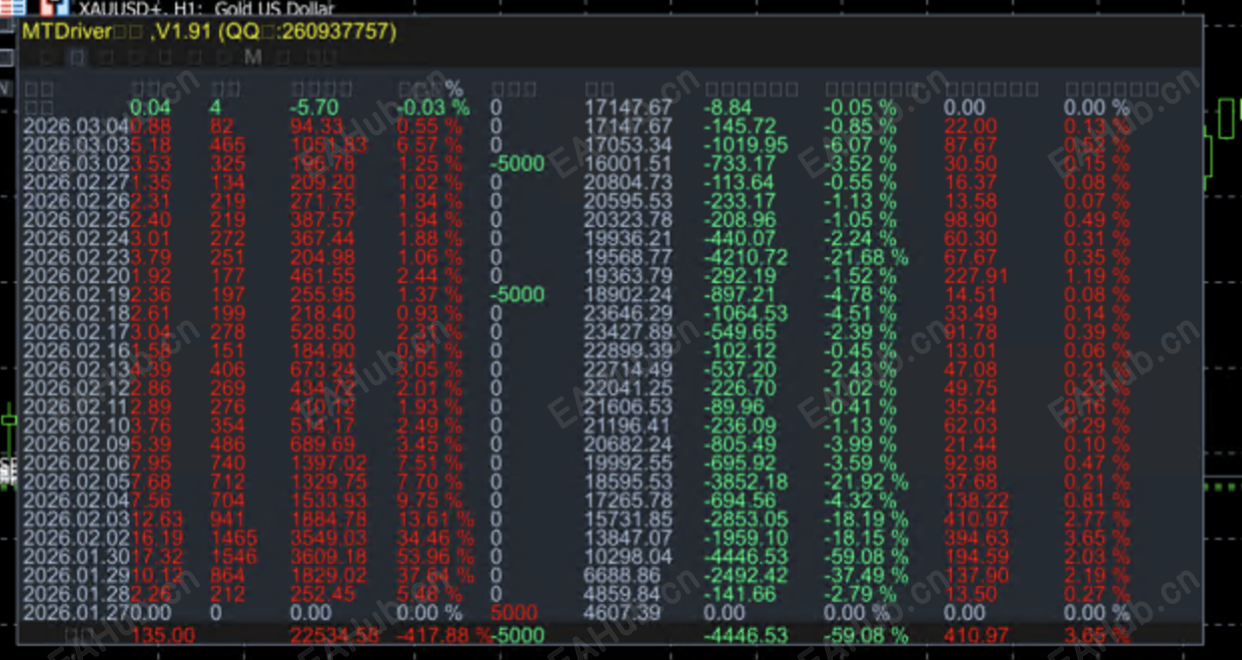The width and height of the screenshot is (1242, 660).
Task: Click total lots 135.00 in summary row
Action: coord(163,635)
